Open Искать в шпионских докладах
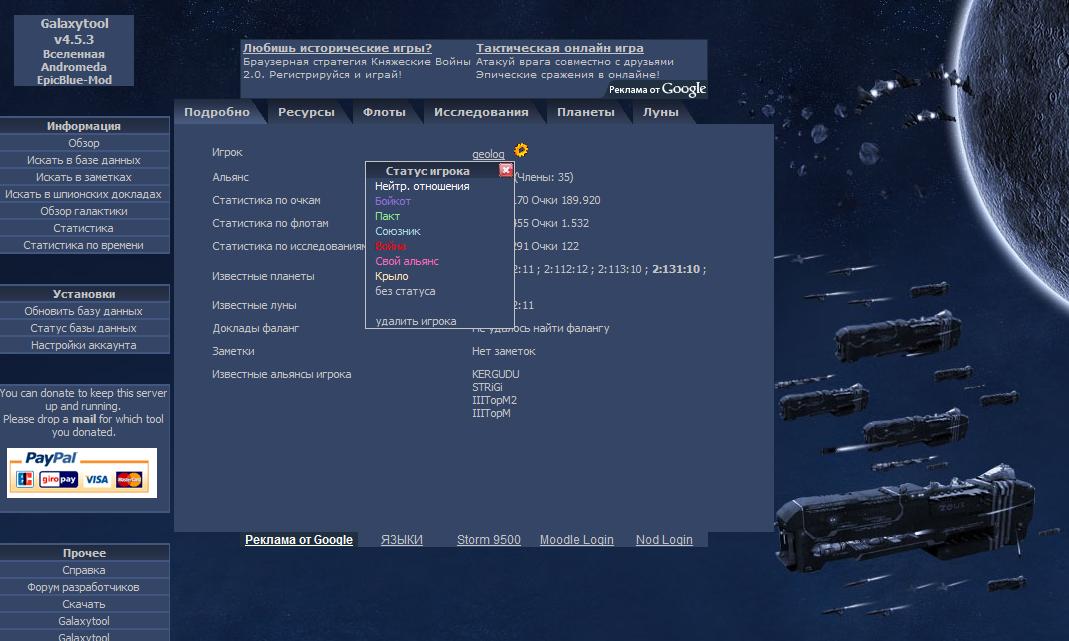Image resolution: width=1069 pixels, height=641 pixels. pyautogui.click(x=84, y=194)
